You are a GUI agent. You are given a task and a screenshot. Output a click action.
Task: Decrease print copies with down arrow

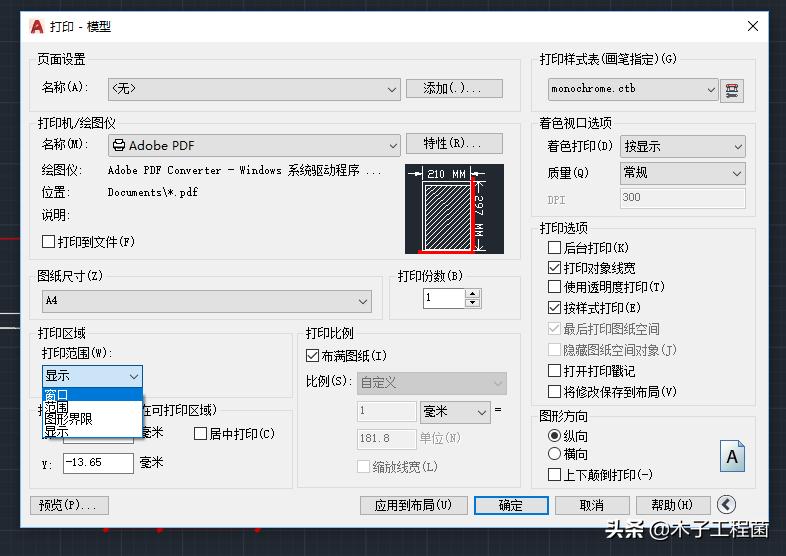pos(473,302)
